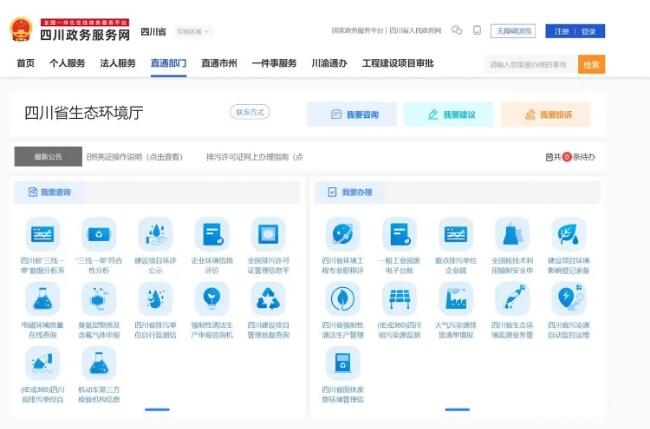Viewport: 650px width, 429px height.
Task: Click the mobile phone icon in the header
Action: (477, 30)
